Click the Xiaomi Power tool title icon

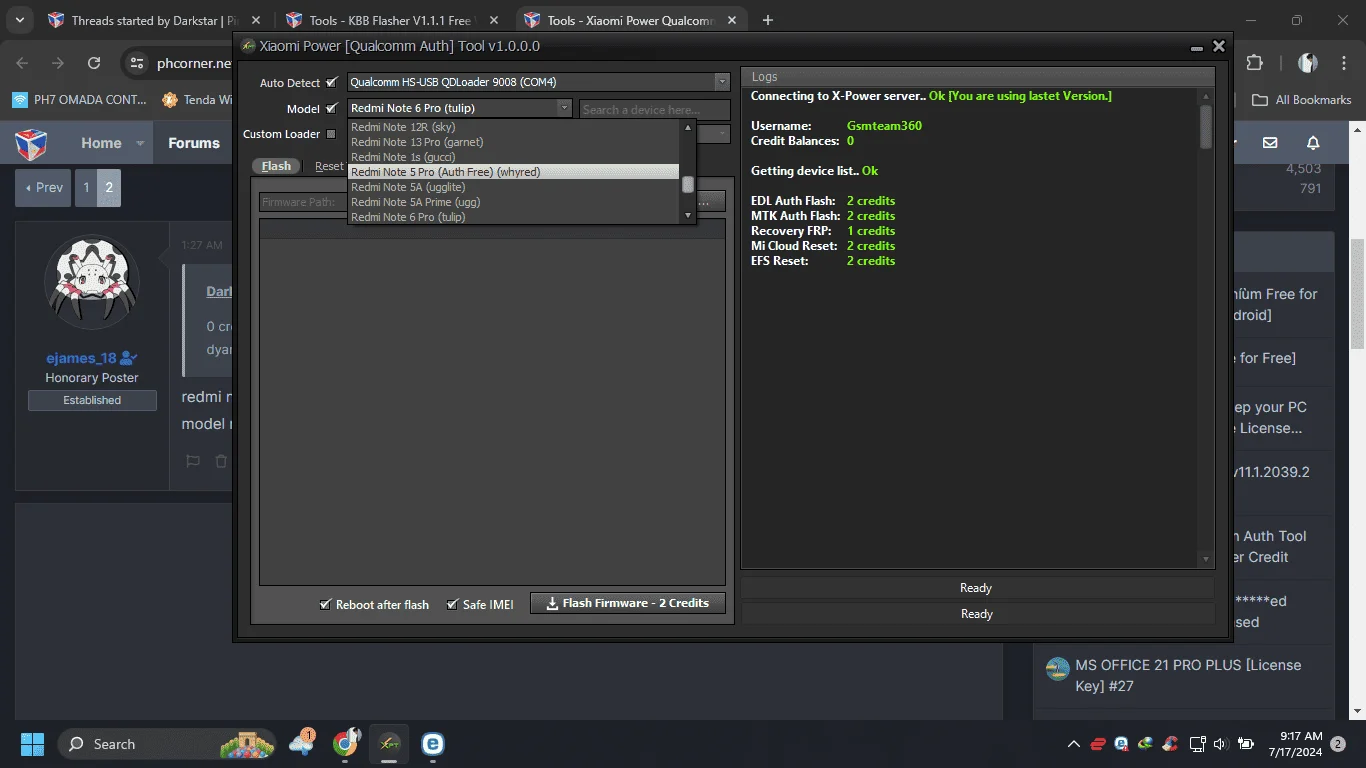click(x=248, y=46)
